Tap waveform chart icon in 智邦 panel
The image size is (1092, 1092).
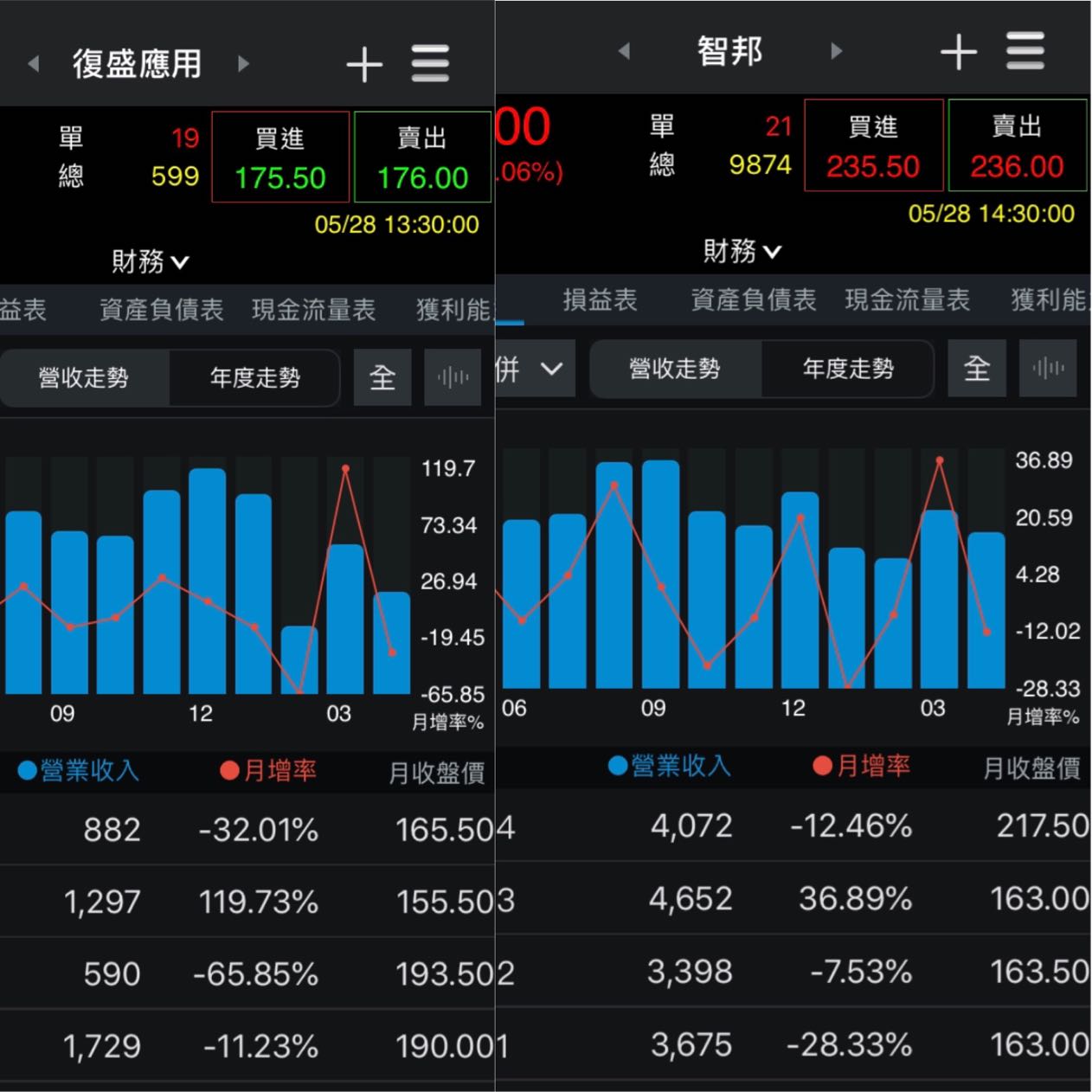coord(1048,369)
